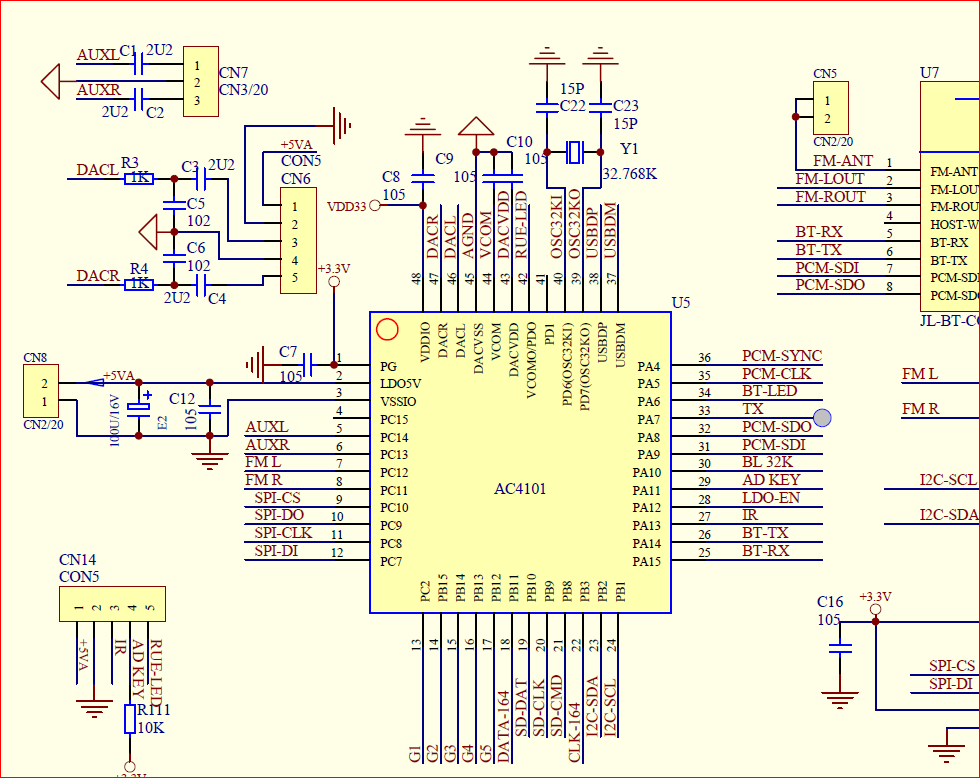Click the CN6 five-pin connector body

pos(298,240)
